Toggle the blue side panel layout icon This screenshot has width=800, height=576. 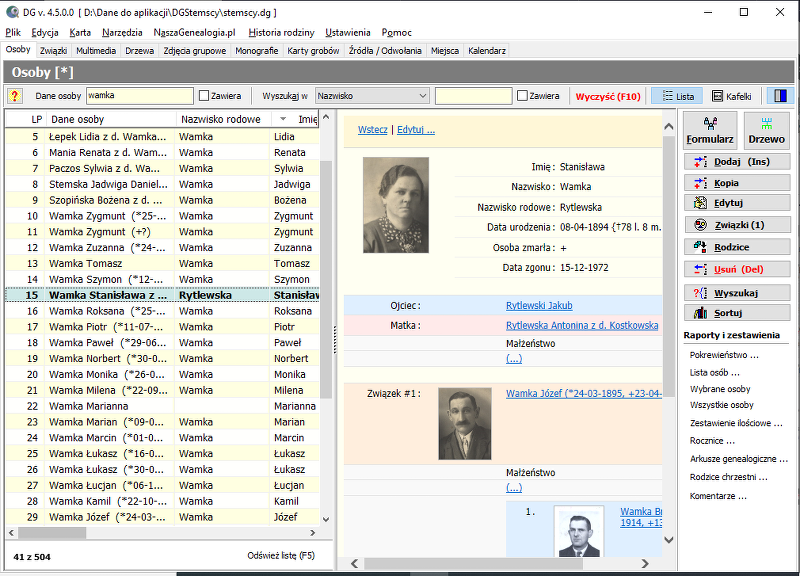point(781,95)
